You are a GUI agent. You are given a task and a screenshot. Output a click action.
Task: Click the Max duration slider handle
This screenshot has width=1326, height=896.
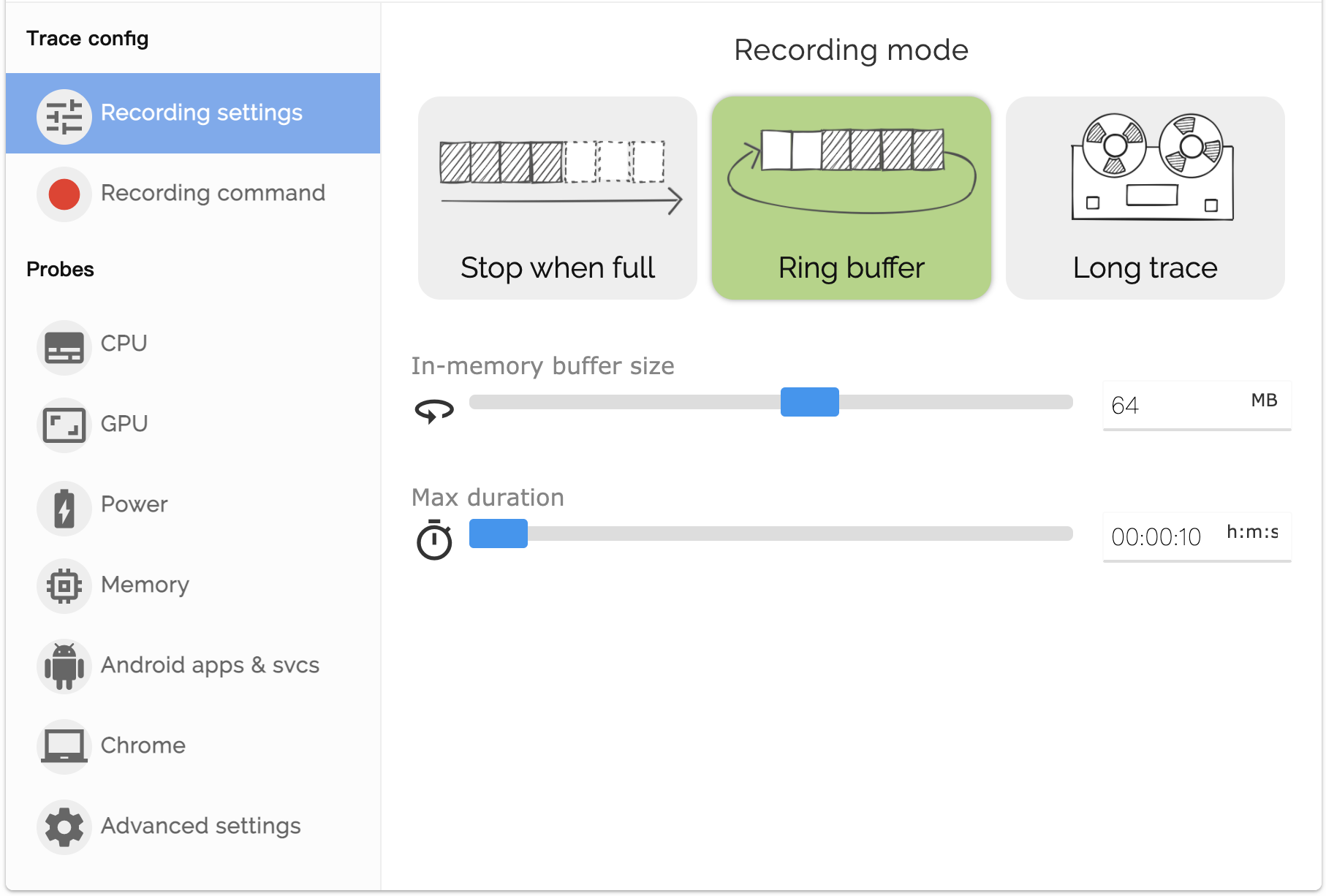pos(499,534)
